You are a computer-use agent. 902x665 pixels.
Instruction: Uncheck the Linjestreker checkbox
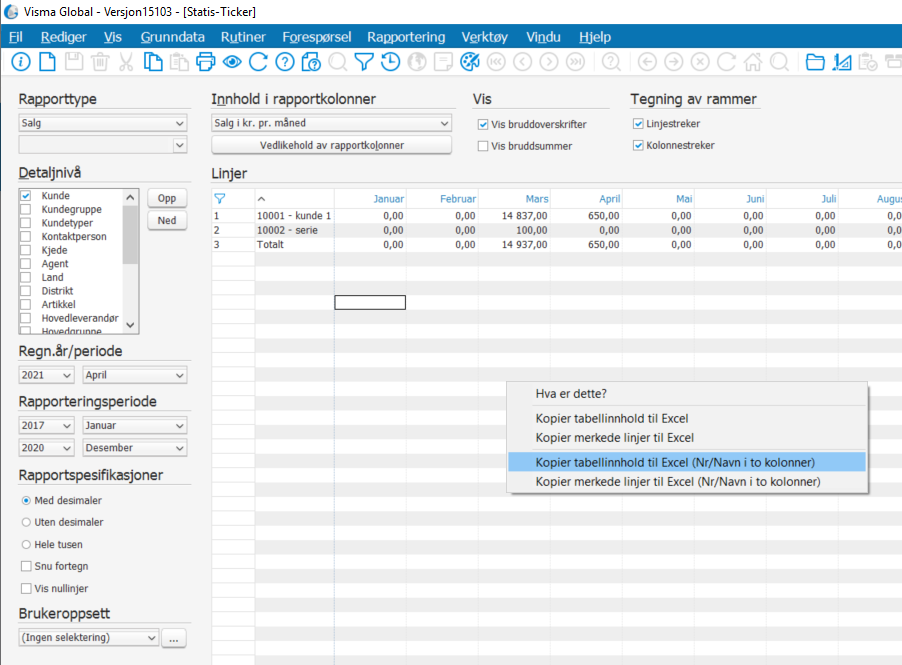pos(639,124)
